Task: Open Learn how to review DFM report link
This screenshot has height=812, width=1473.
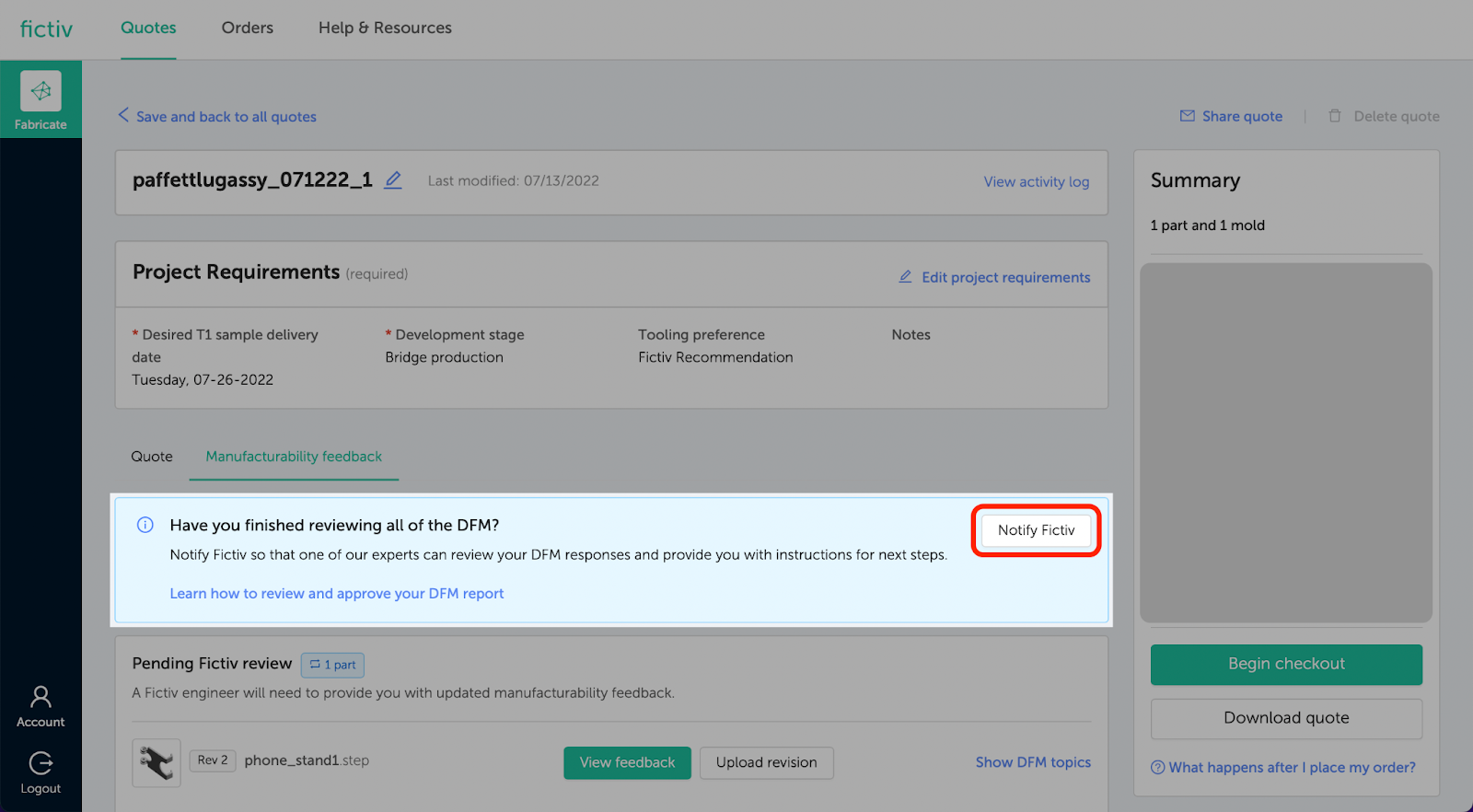Action: click(x=337, y=594)
